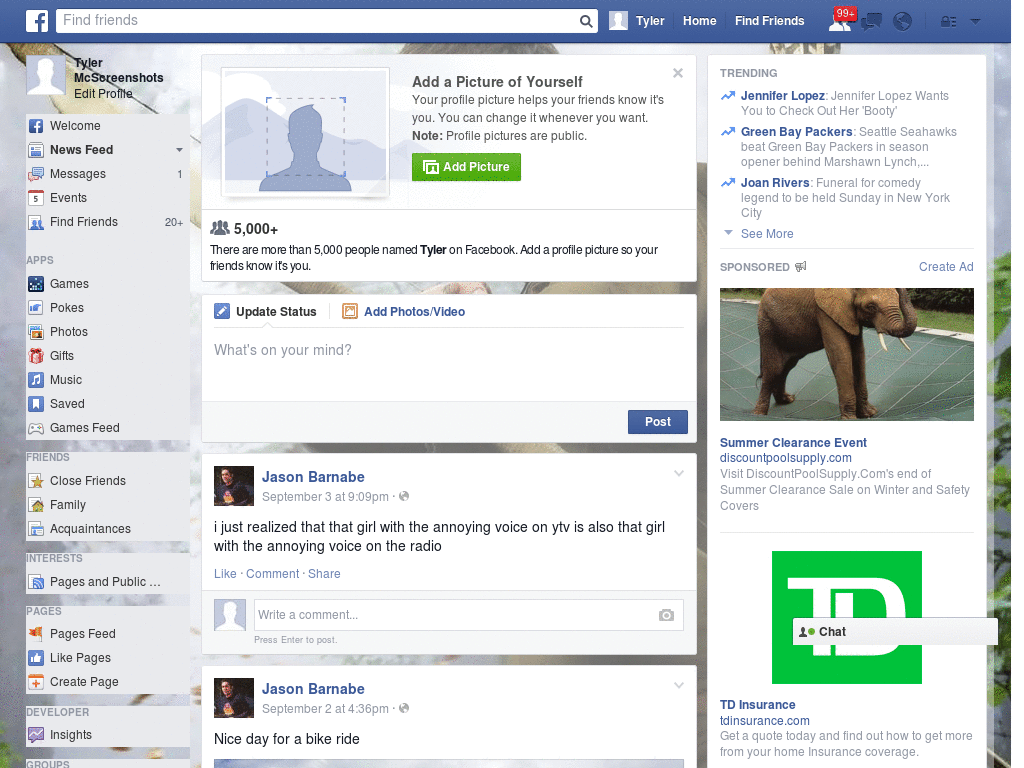Open options chevron on September 3 post
The width and height of the screenshot is (1024, 768).
[x=679, y=473]
